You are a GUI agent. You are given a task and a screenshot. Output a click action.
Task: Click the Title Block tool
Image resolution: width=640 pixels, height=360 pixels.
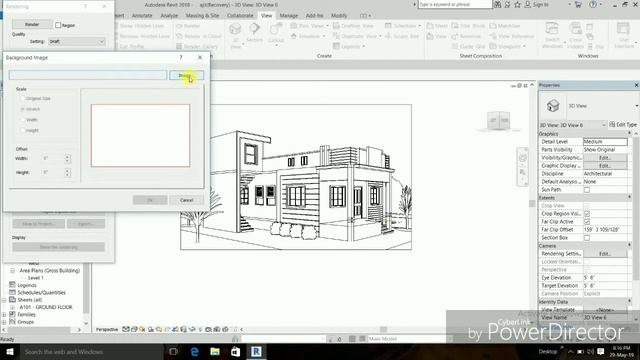pos(468,26)
